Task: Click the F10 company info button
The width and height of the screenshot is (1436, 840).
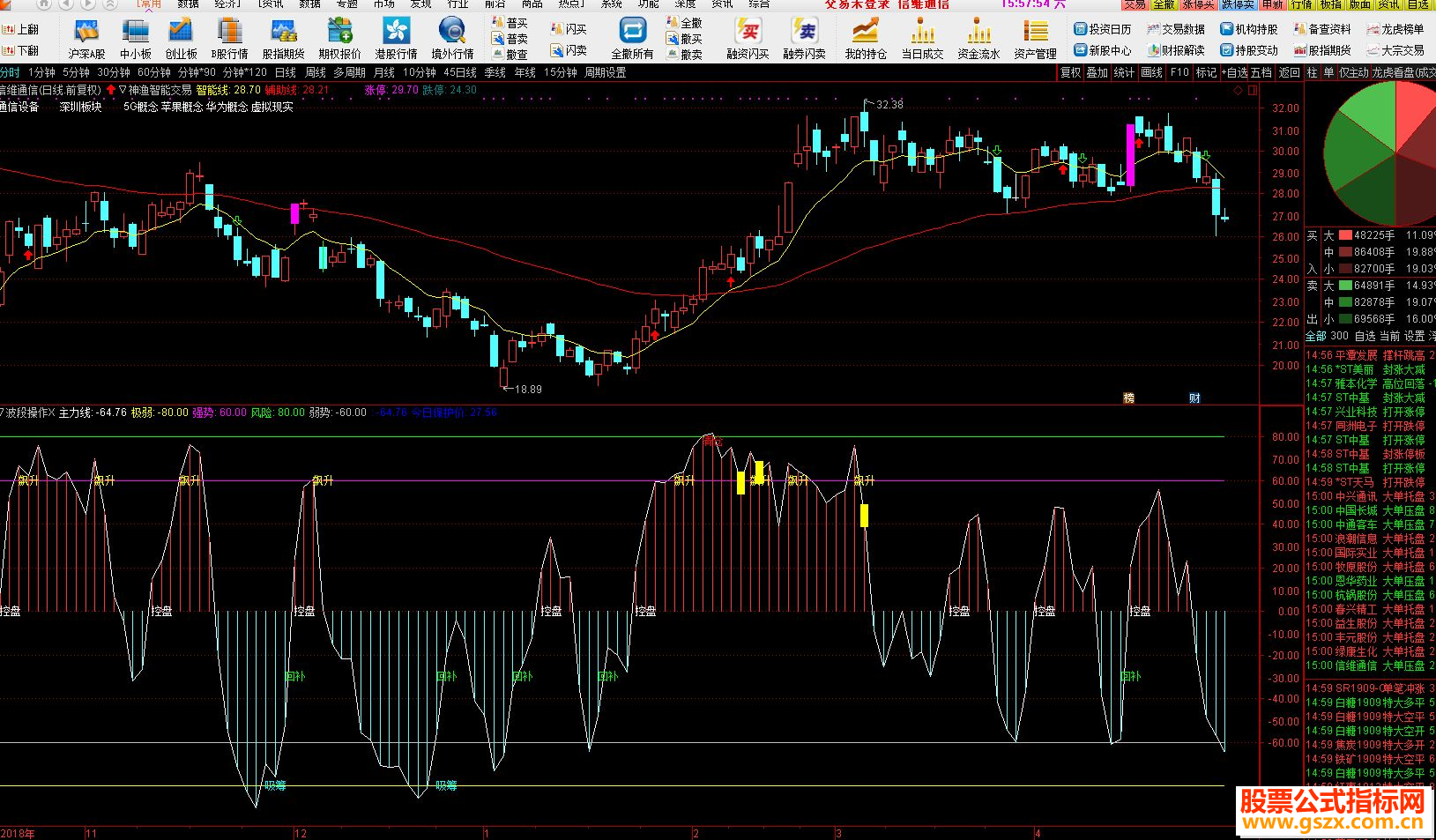Action: pyautogui.click(x=1179, y=72)
